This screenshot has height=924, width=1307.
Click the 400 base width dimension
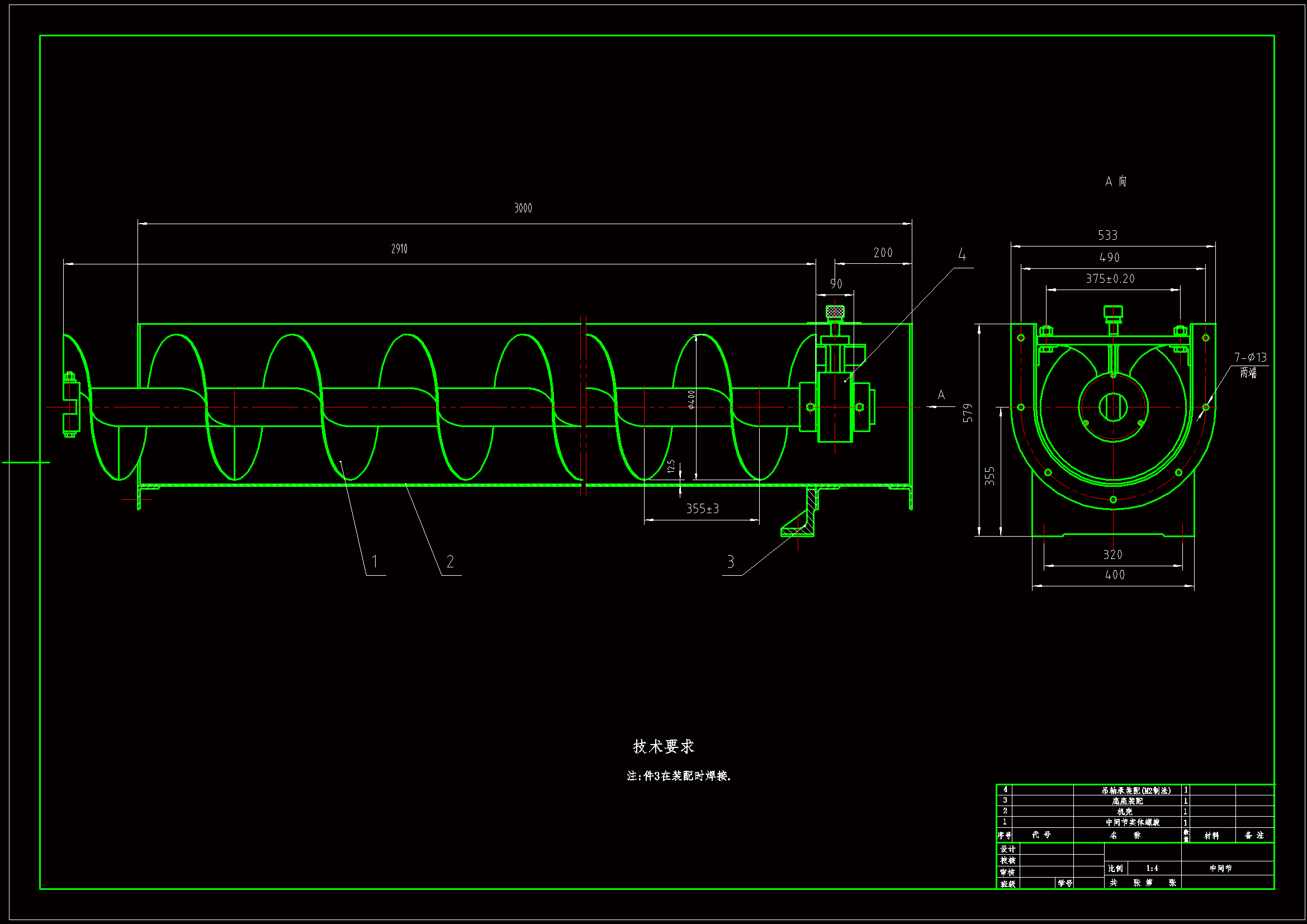coord(1115,575)
